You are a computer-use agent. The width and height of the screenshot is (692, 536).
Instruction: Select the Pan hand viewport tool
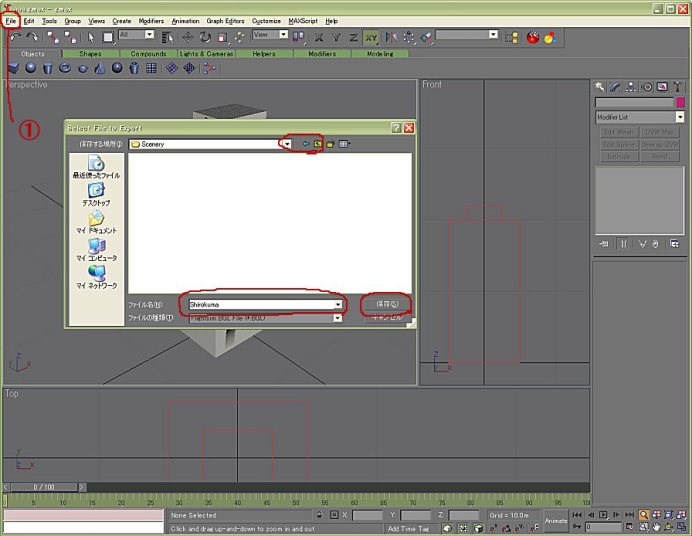657,527
